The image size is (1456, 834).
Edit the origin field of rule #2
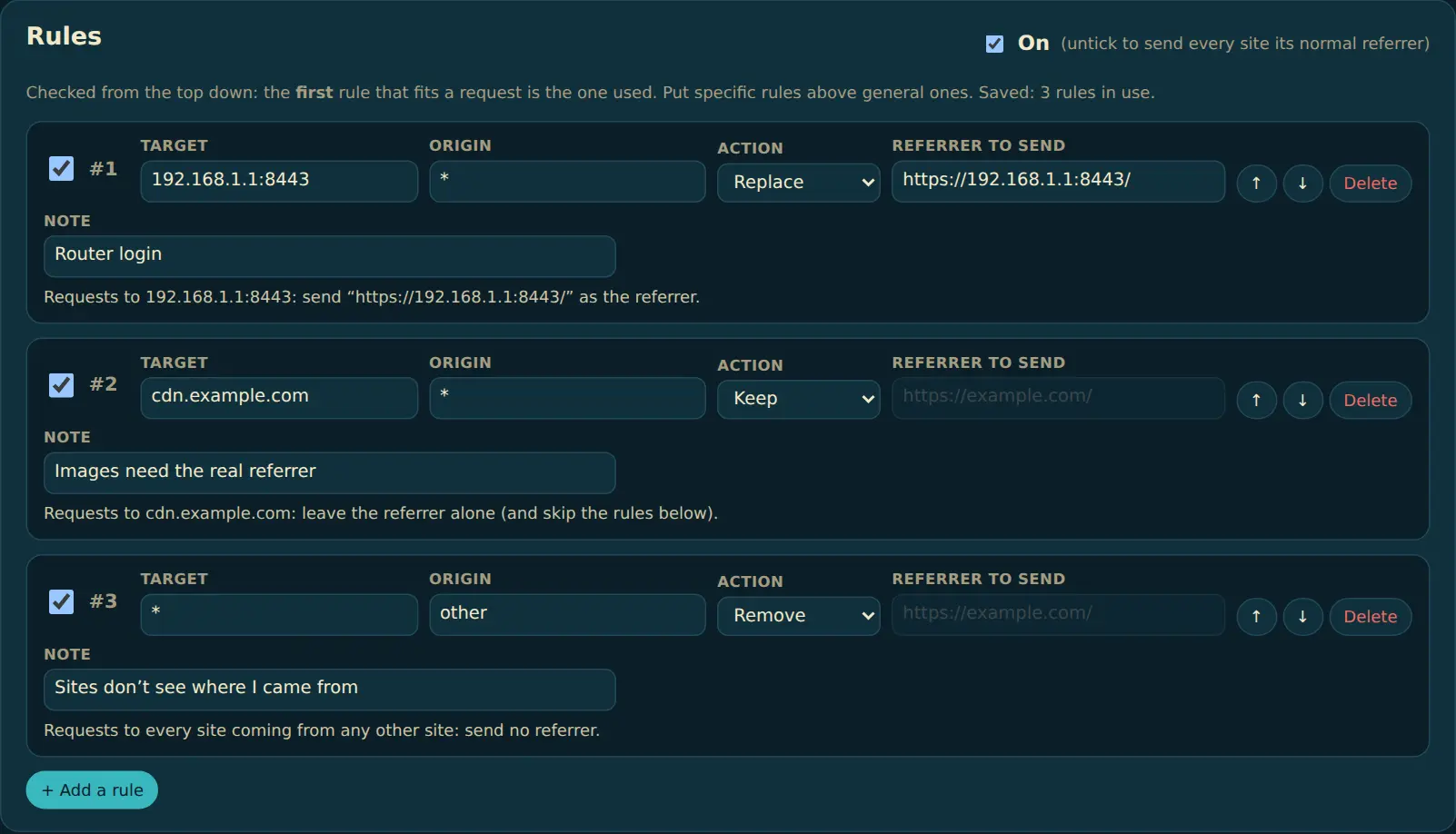click(567, 398)
